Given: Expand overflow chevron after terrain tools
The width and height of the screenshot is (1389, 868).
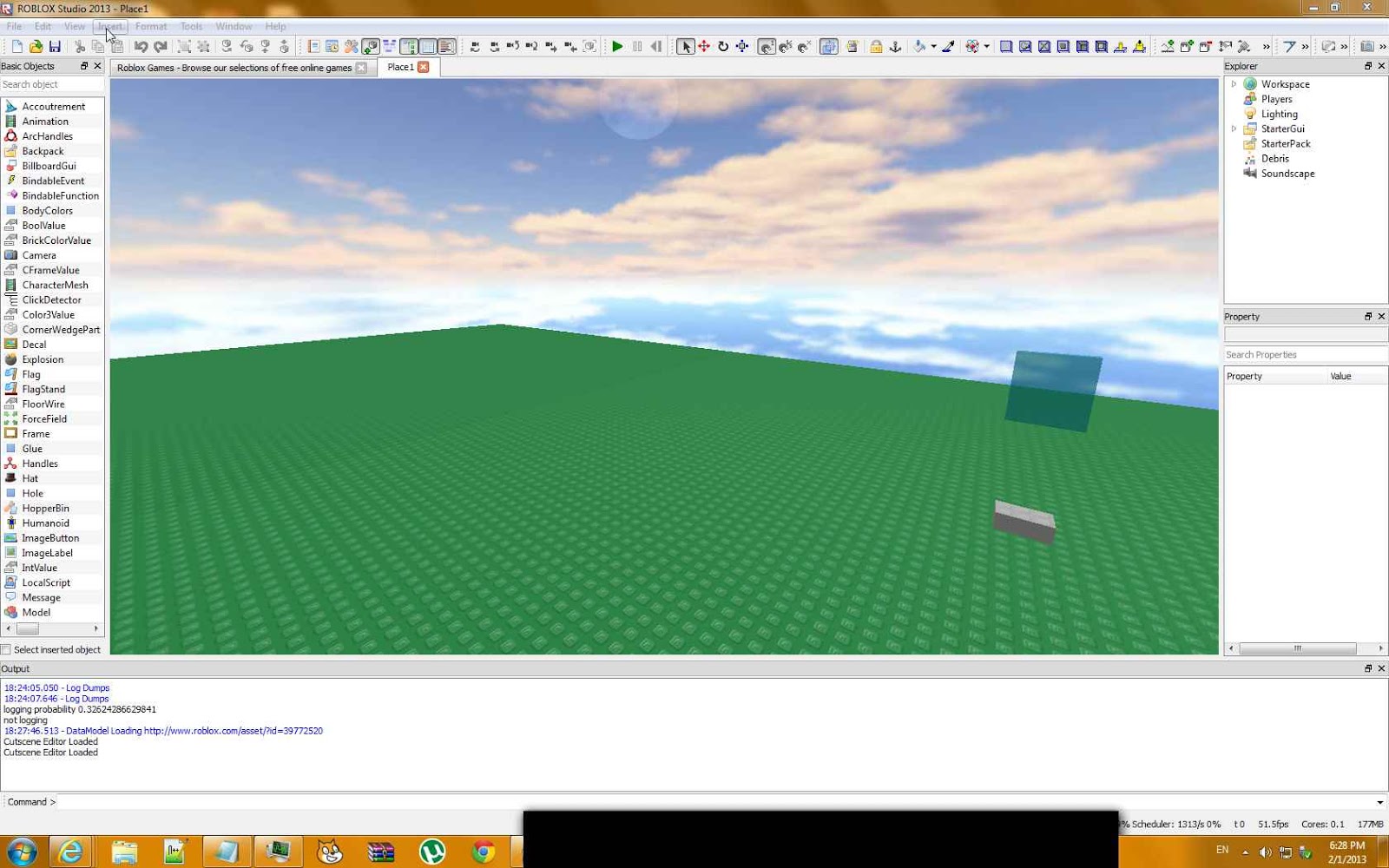Looking at the screenshot, I should tap(1266, 47).
